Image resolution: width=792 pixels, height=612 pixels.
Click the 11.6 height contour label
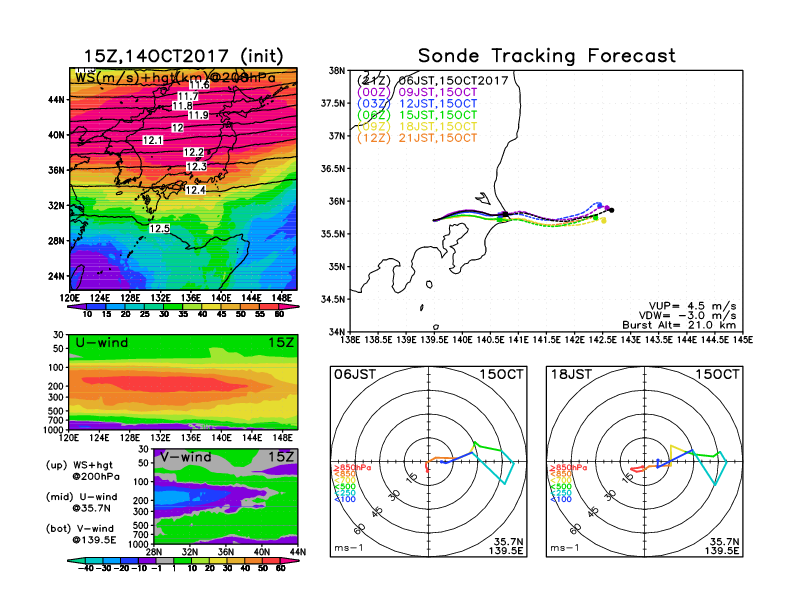tap(200, 86)
